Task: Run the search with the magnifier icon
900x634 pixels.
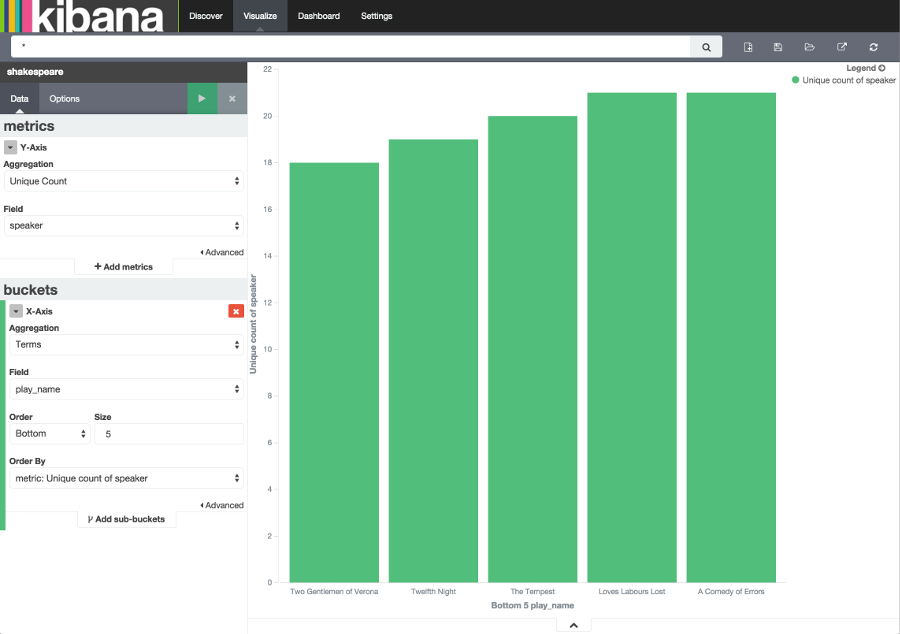Action: point(707,46)
